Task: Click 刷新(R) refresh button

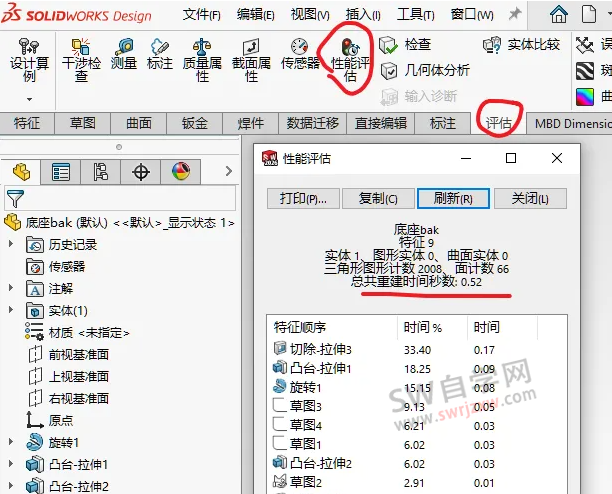Action: 453,199
